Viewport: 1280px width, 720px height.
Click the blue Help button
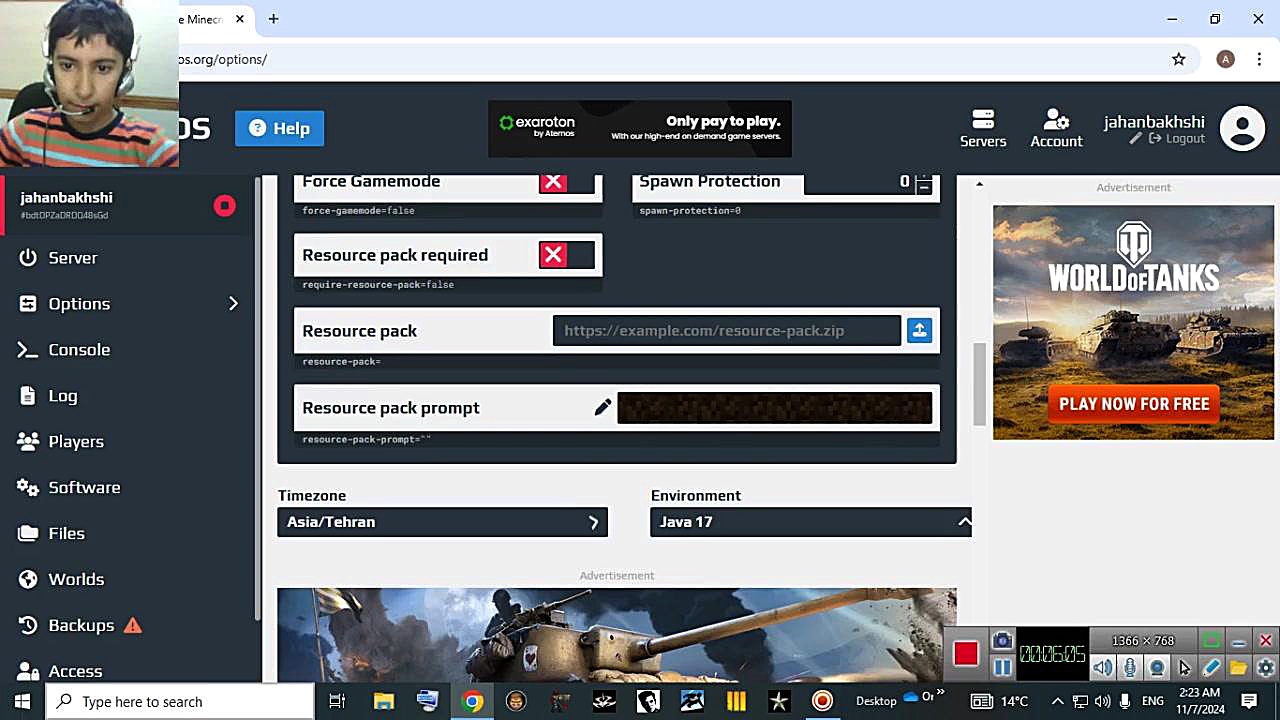click(x=280, y=128)
